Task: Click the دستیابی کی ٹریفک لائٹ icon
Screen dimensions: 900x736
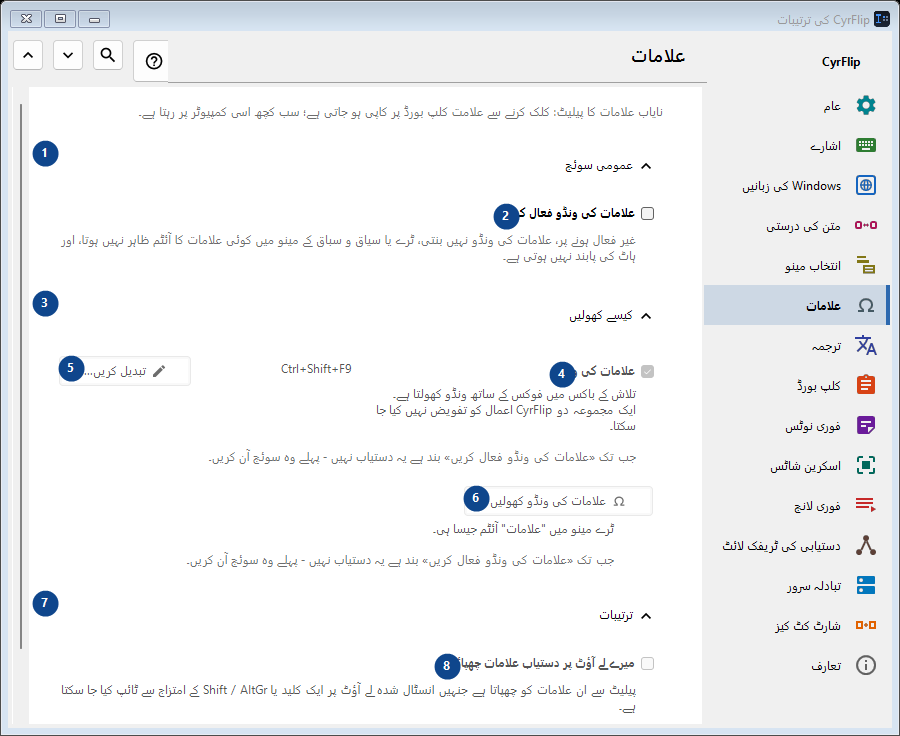Action: [x=866, y=545]
